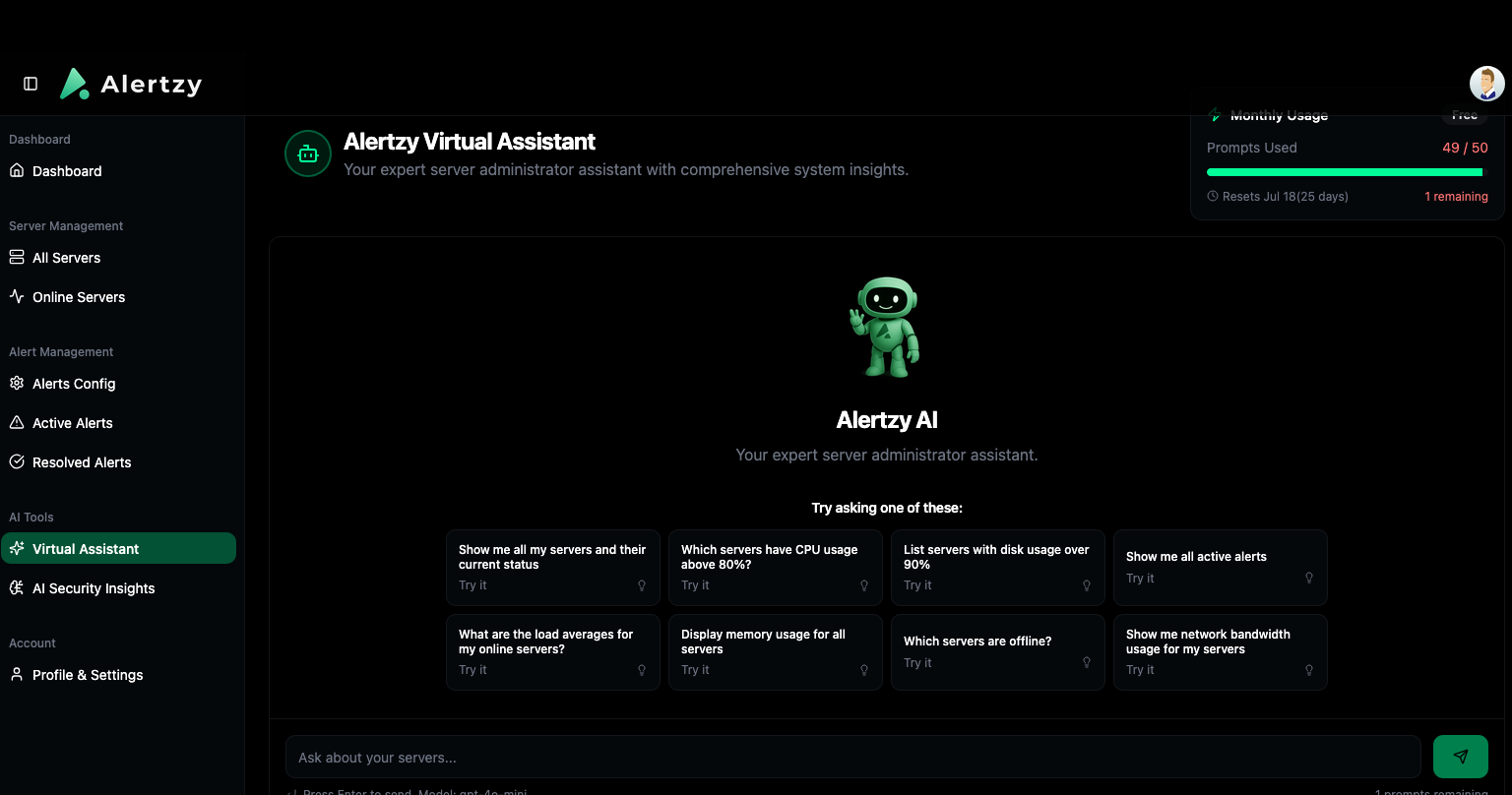This screenshot has height=795, width=1512.
Task: Go to All Servers page
Action: (118, 258)
